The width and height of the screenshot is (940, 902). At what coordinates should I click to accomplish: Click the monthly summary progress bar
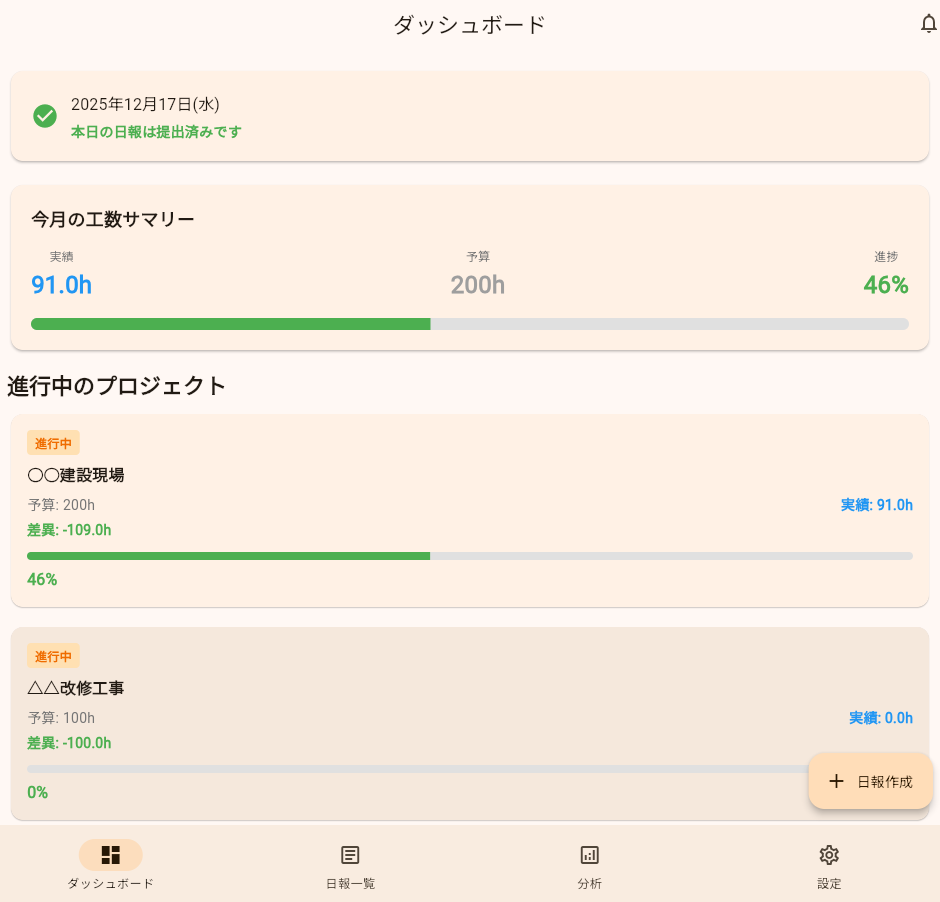click(x=470, y=324)
